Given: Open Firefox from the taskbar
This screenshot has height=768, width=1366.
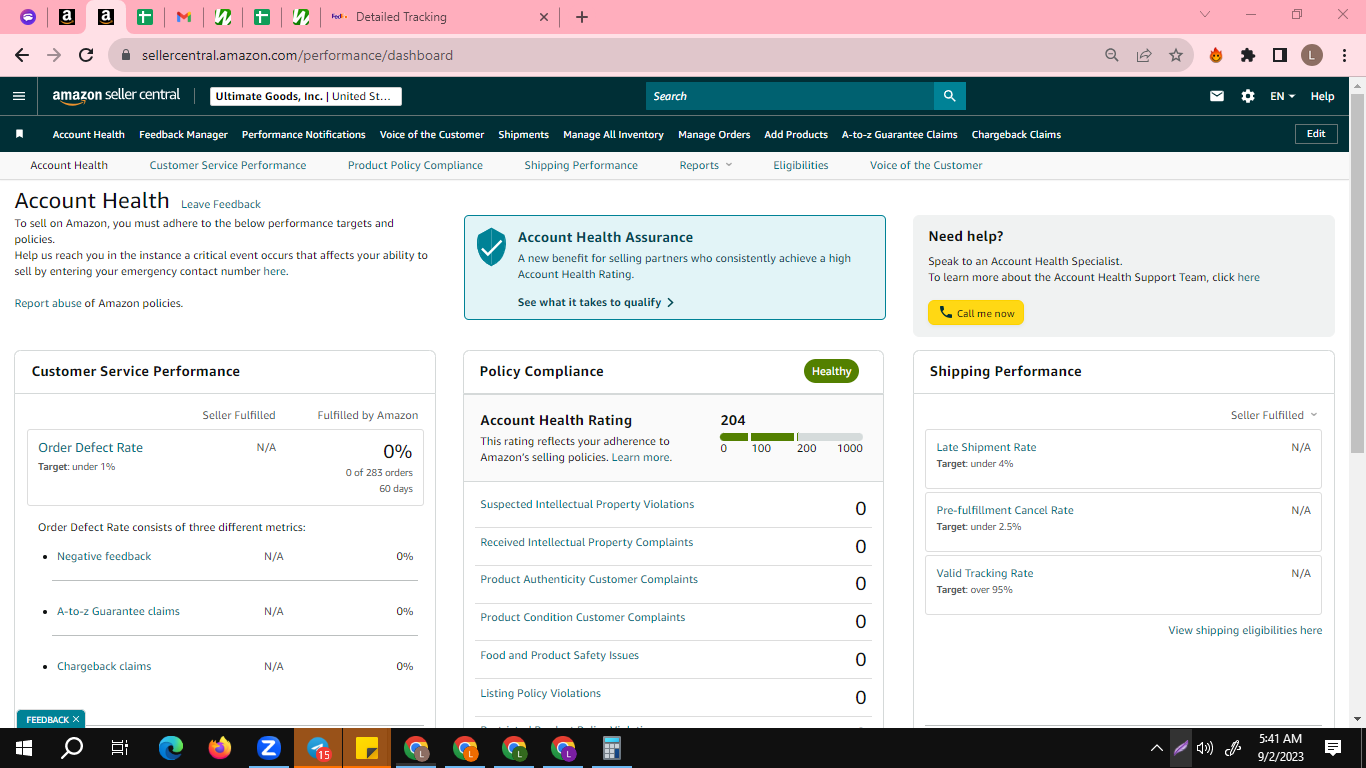Looking at the screenshot, I should (220, 748).
